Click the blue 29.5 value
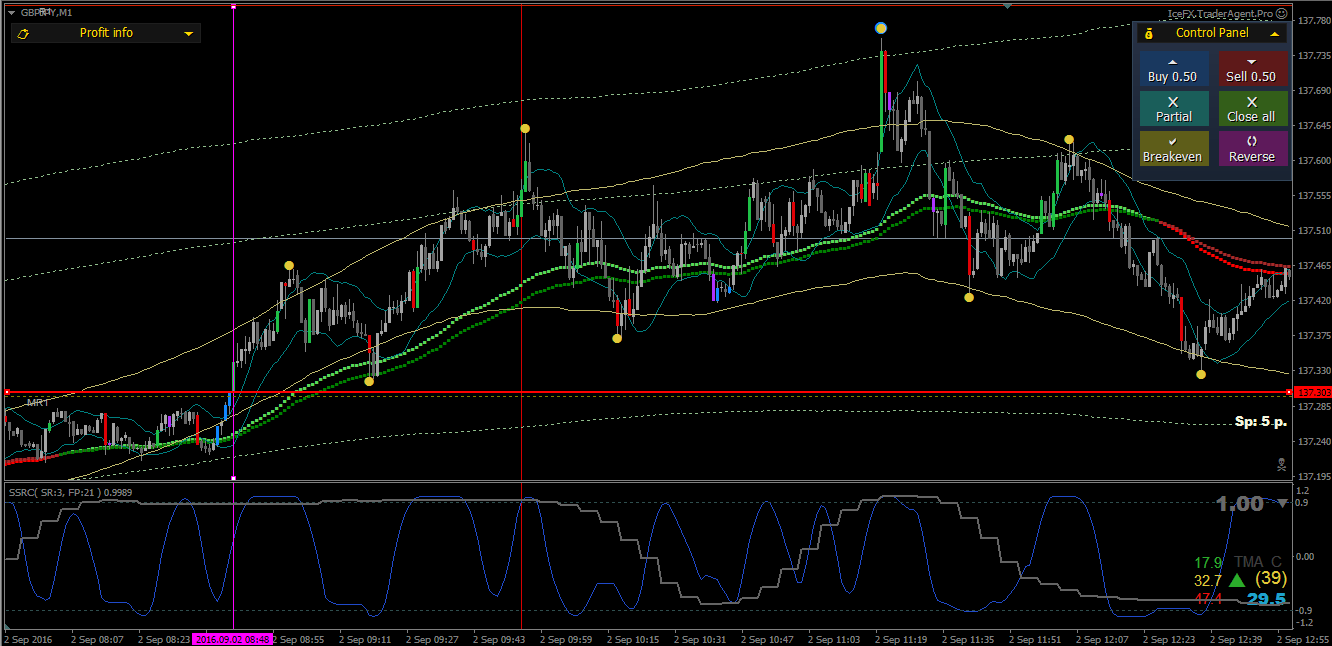Viewport: 1332px width, 646px height. tap(1265, 599)
